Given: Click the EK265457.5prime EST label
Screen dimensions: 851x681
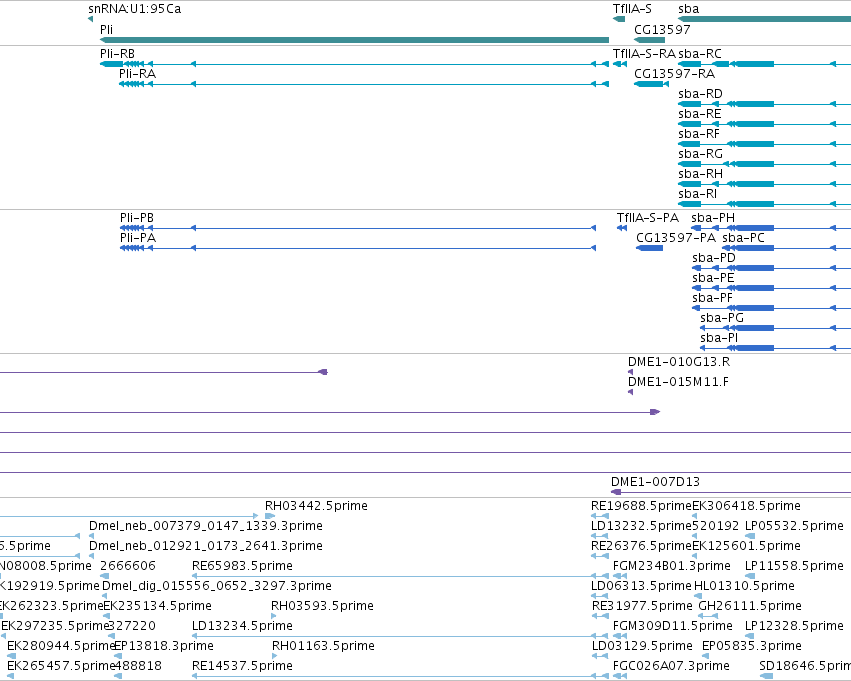Looking at the screenshot, I should [61, 666].
